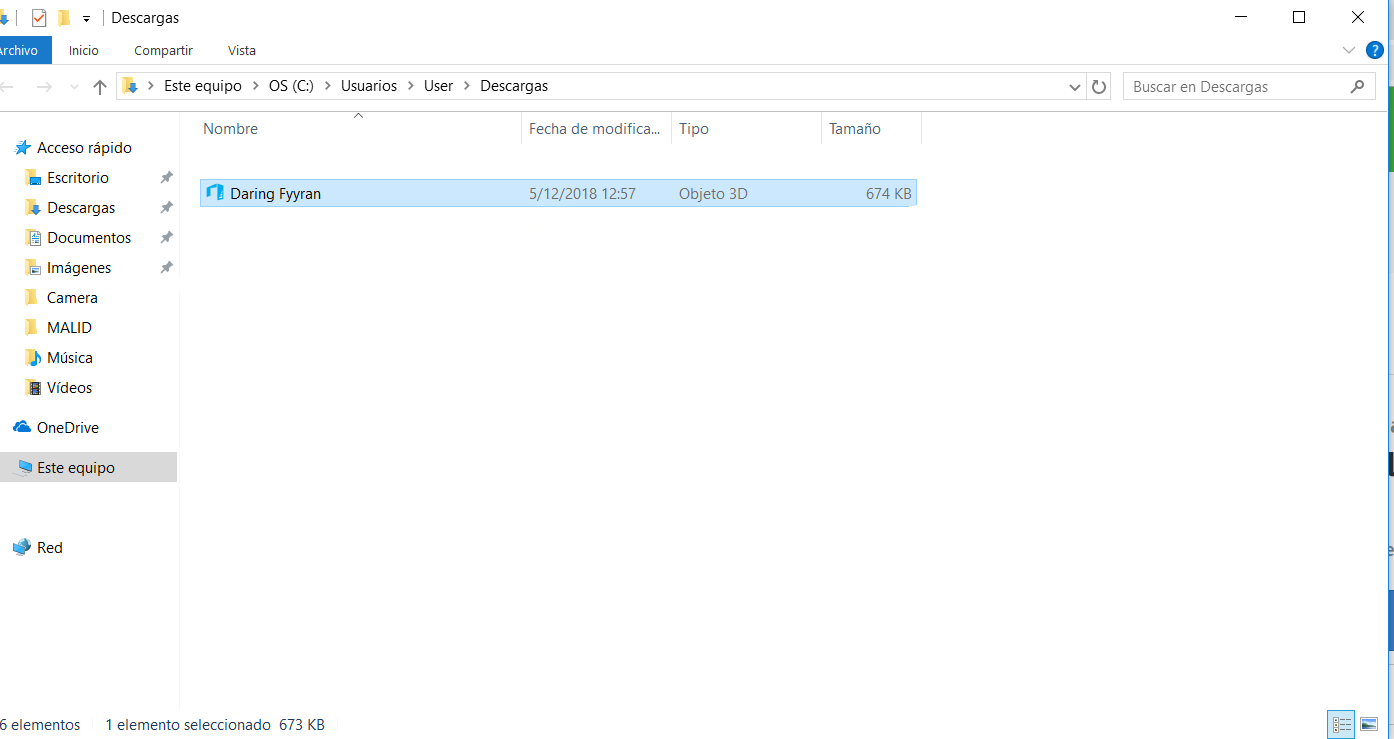Viewport: 1394px width, 739px height.
Task: Open the Quick Access Toolbar customize arrow
Action: (87, 19)
